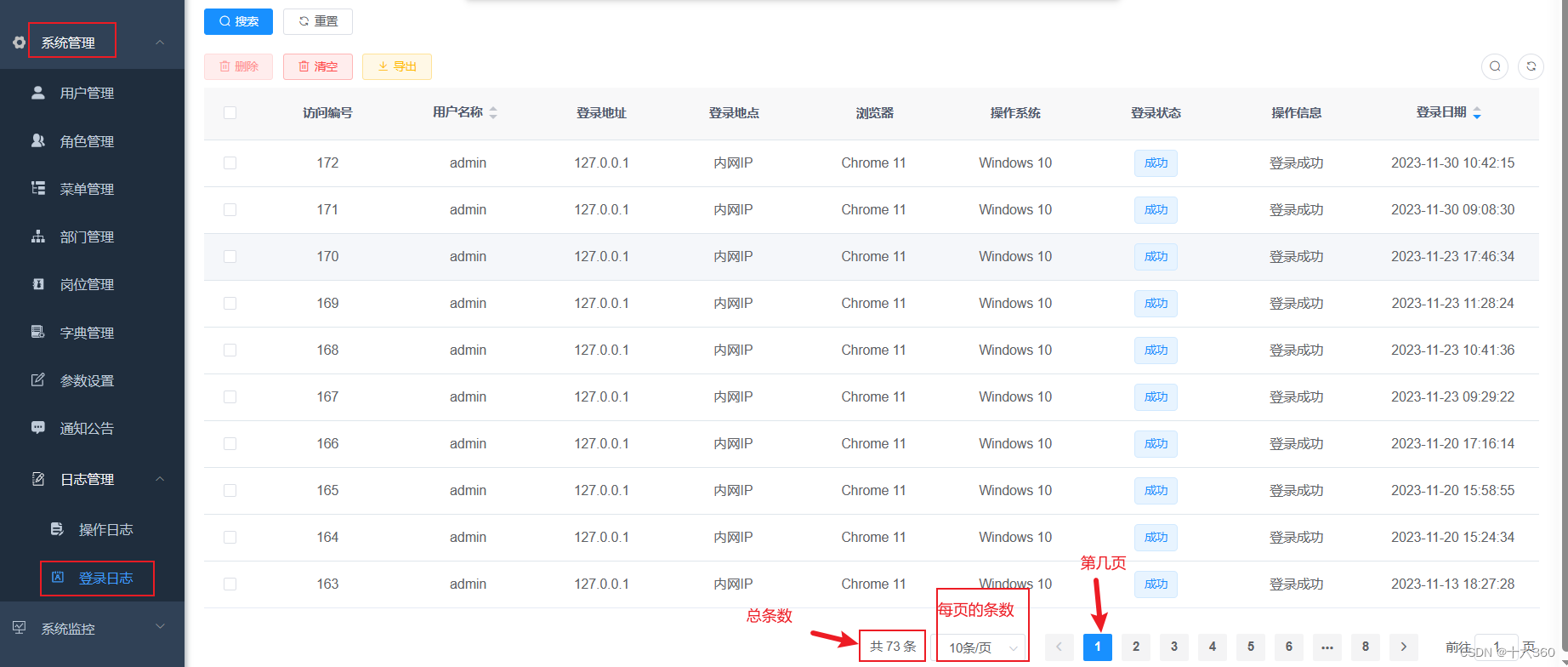
Task: Click the 部门管理 tree icon
Action: [x=38, y=237]
